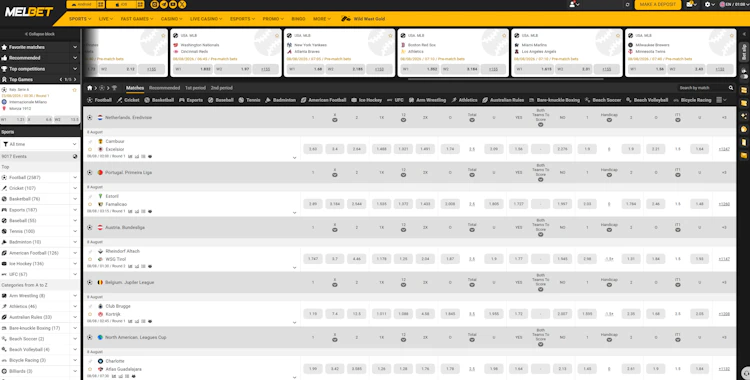Show QR code next to Android button
This screenshot has height=380, width=750.
pyautogui.click(x=100, y=4)
